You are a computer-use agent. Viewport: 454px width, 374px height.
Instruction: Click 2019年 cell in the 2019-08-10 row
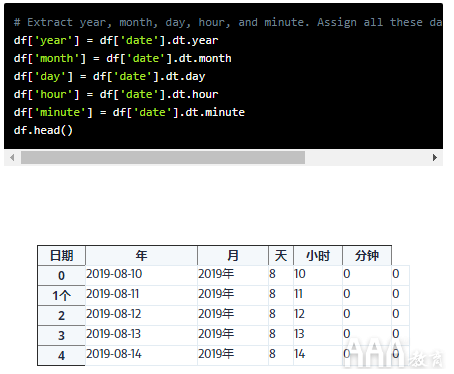[233, 275]
